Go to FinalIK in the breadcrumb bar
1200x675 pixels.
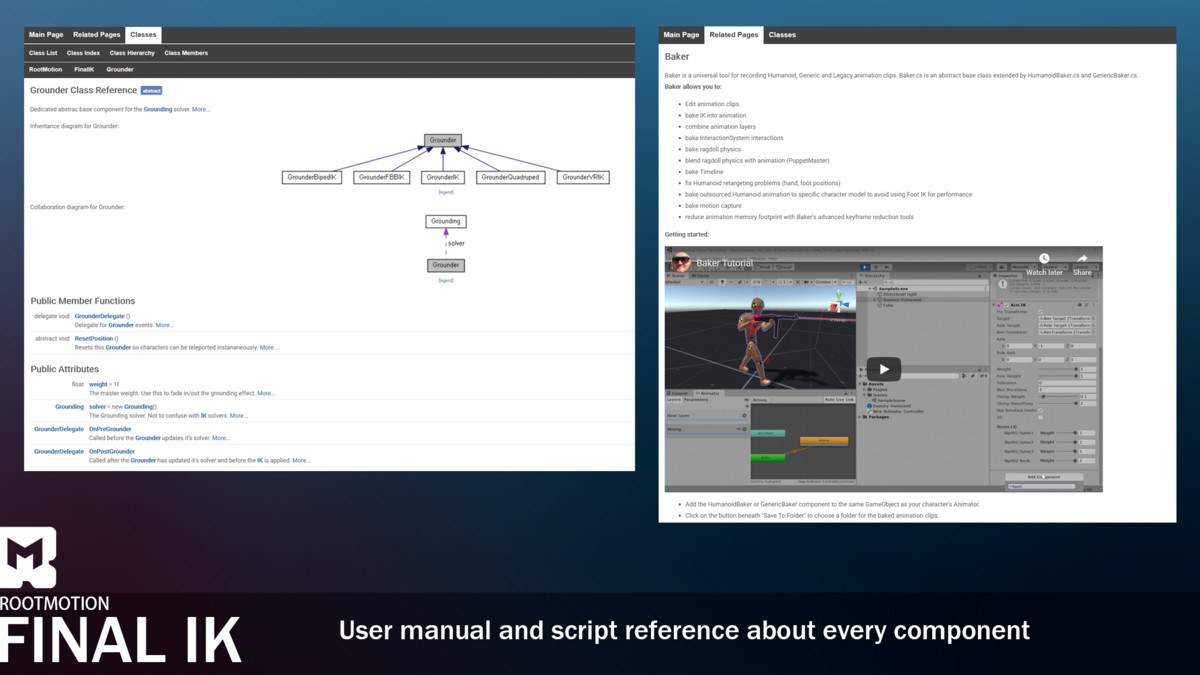click(x=84, y=70)
